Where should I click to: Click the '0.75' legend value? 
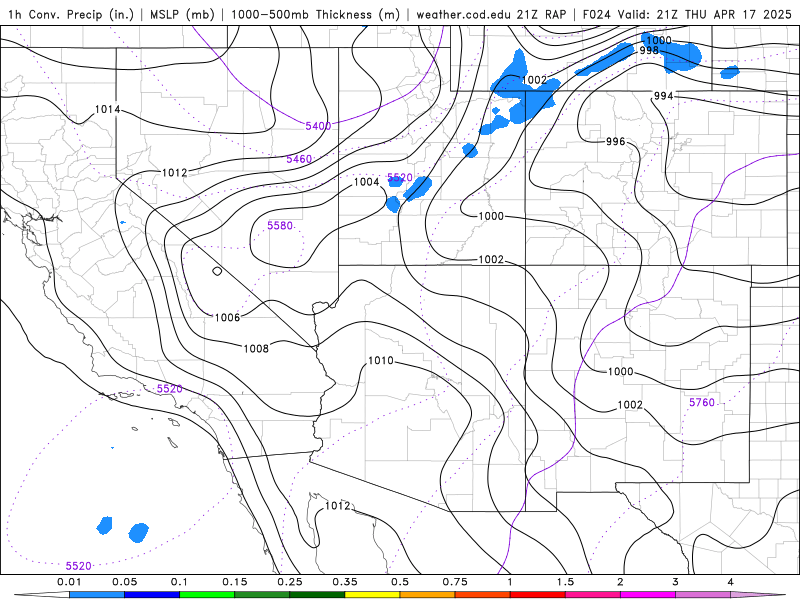(455, 582)
